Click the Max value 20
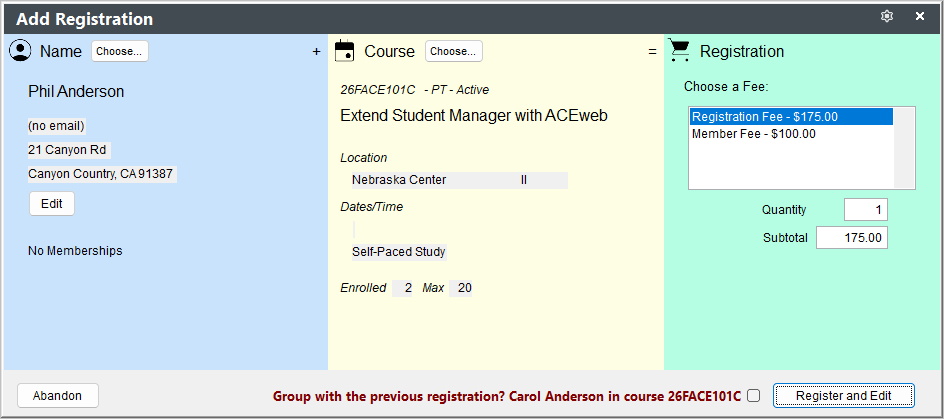The width and height of the screenshot is (944, 419). click(x=461, y=288)
